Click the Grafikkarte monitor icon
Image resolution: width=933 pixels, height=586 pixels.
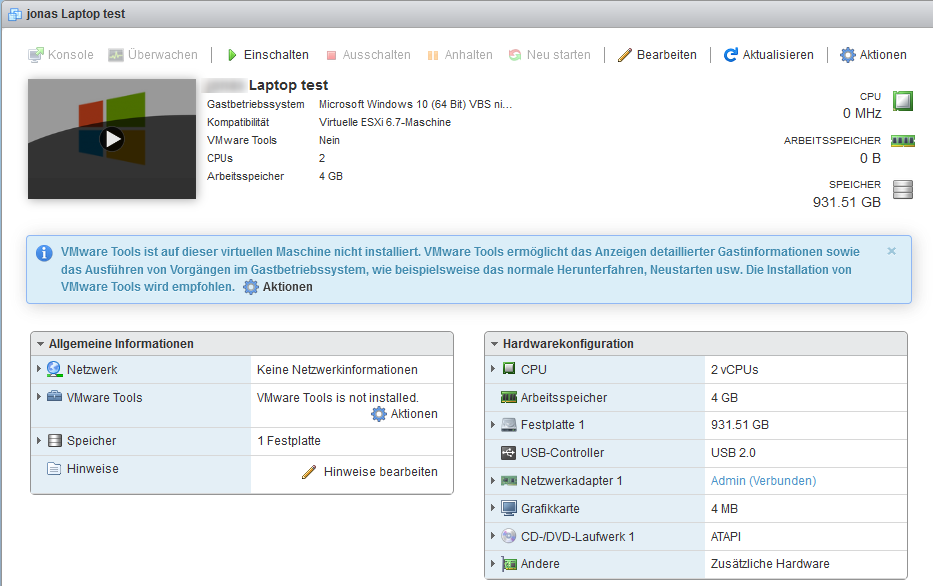point(509,509)
